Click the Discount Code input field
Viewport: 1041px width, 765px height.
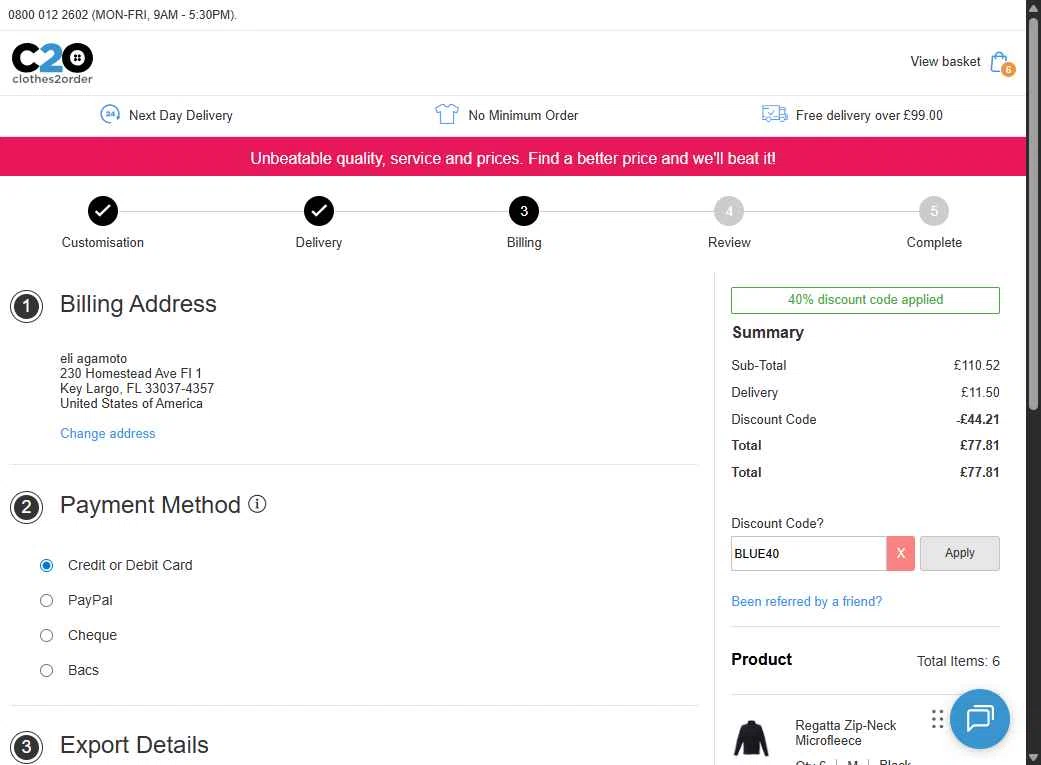tap(809, 553)
